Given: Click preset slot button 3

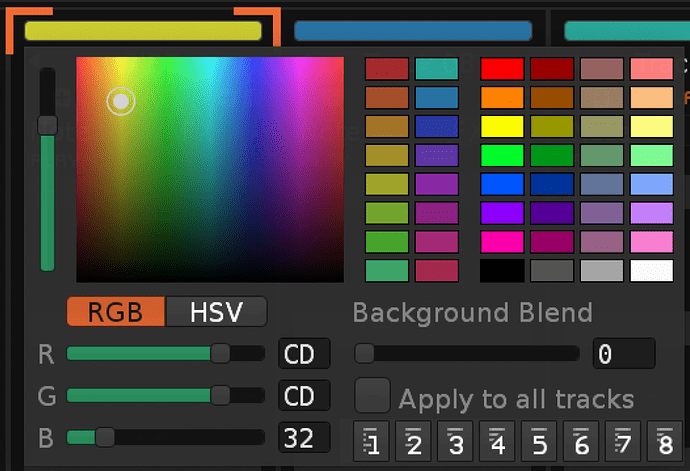Looking at the screenshot, I should coord(456,441).
